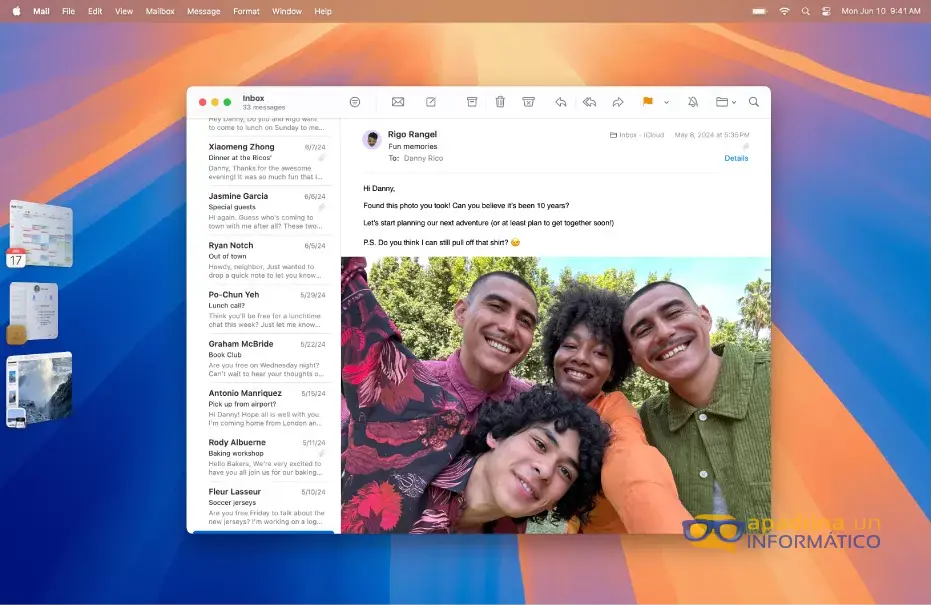Click the filter messages icon
Viewport: 932px width, 606px height.
pyautogui.click(x=355, y=102)
